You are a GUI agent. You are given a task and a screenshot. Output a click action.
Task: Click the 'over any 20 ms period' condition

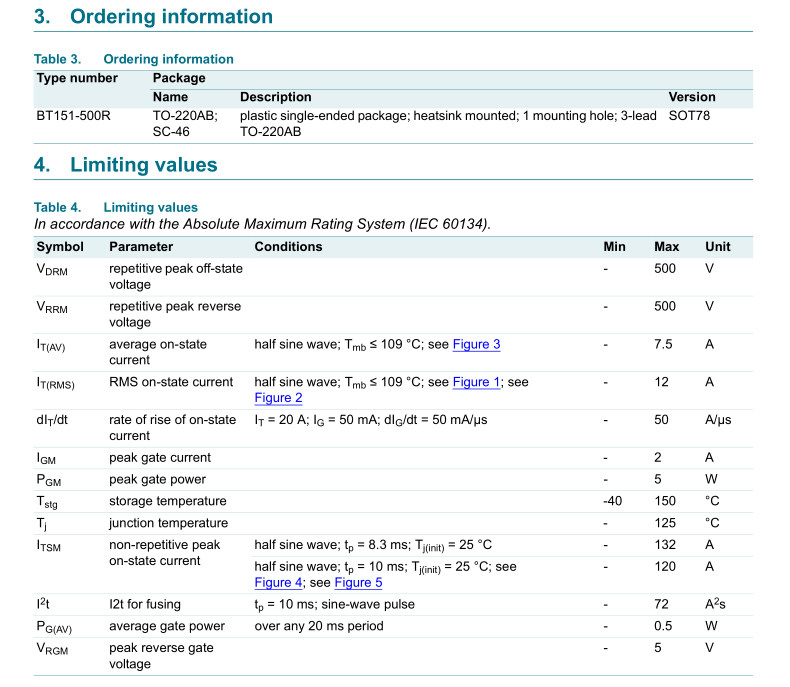[319, 626]
